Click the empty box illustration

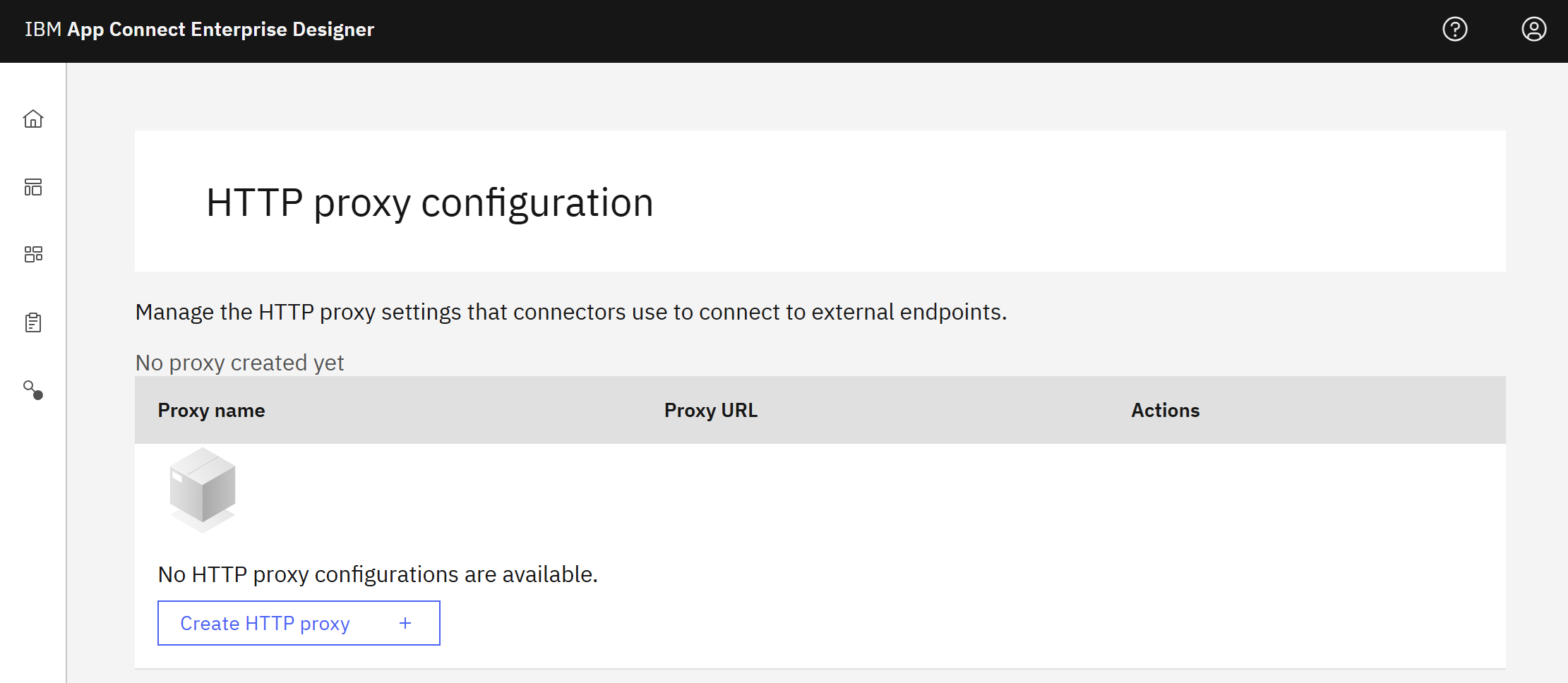coord(203,490)
